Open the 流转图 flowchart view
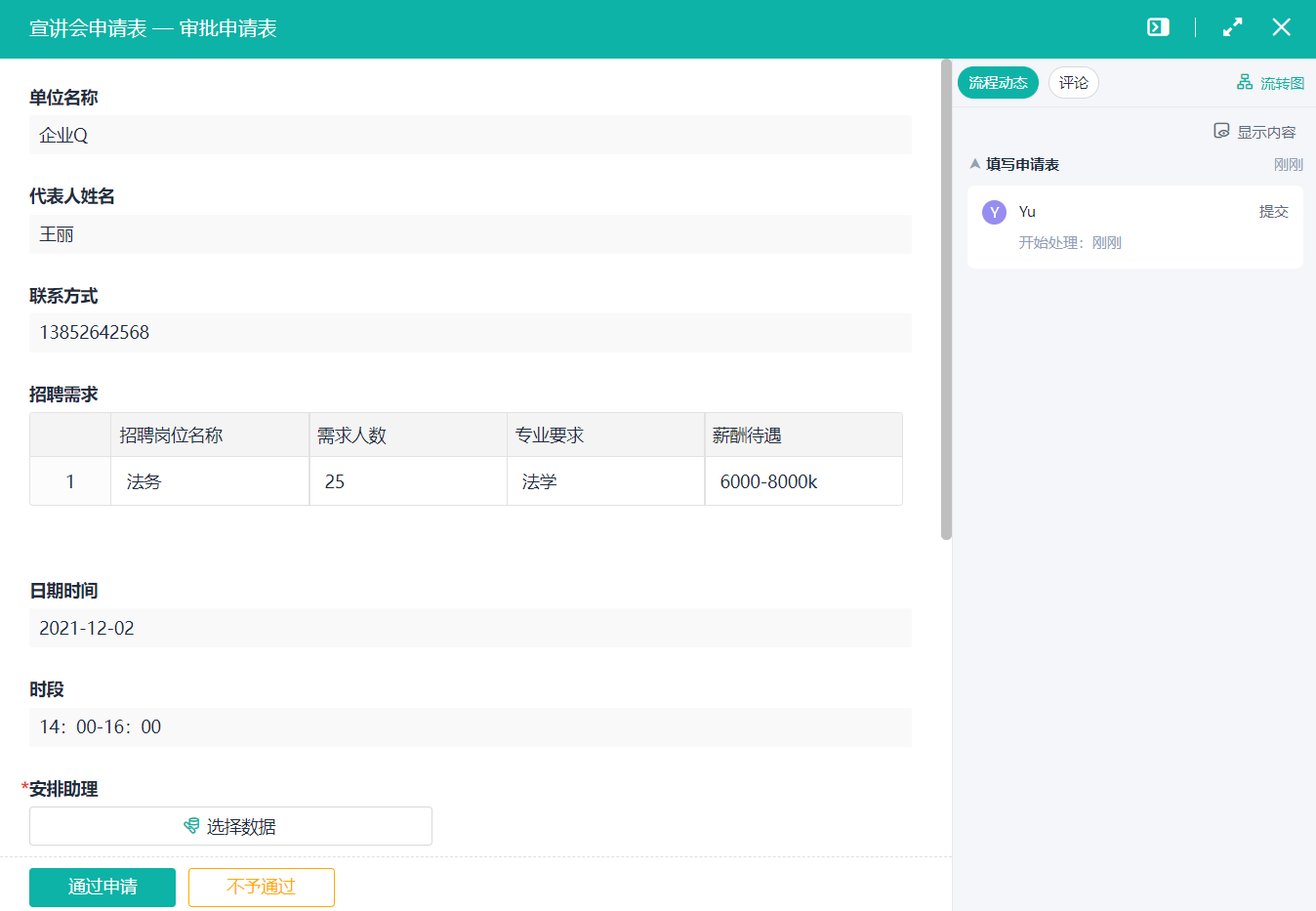The image size is (1316, 911). pyautogui.click(x=1270, y=83)
